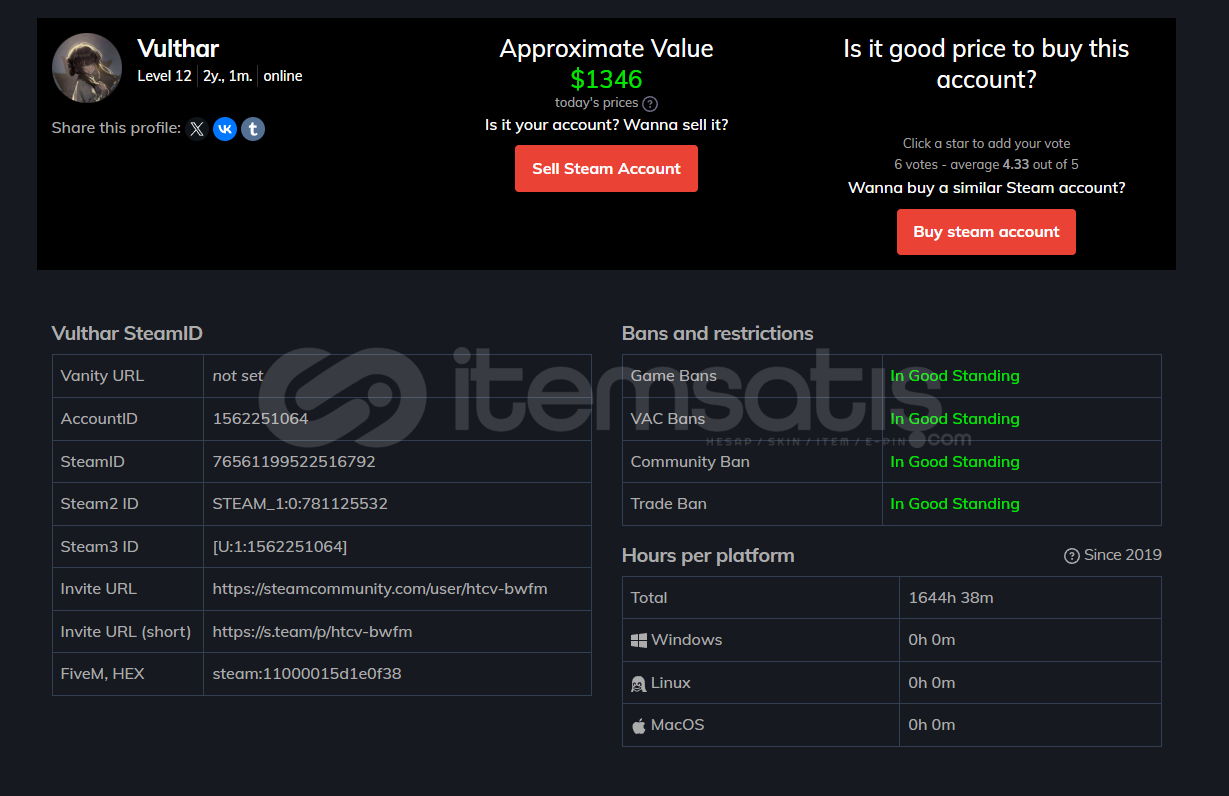1229x796 pixels.
Task: Share profile via the VK icon
Action: (x=225, y=129)
